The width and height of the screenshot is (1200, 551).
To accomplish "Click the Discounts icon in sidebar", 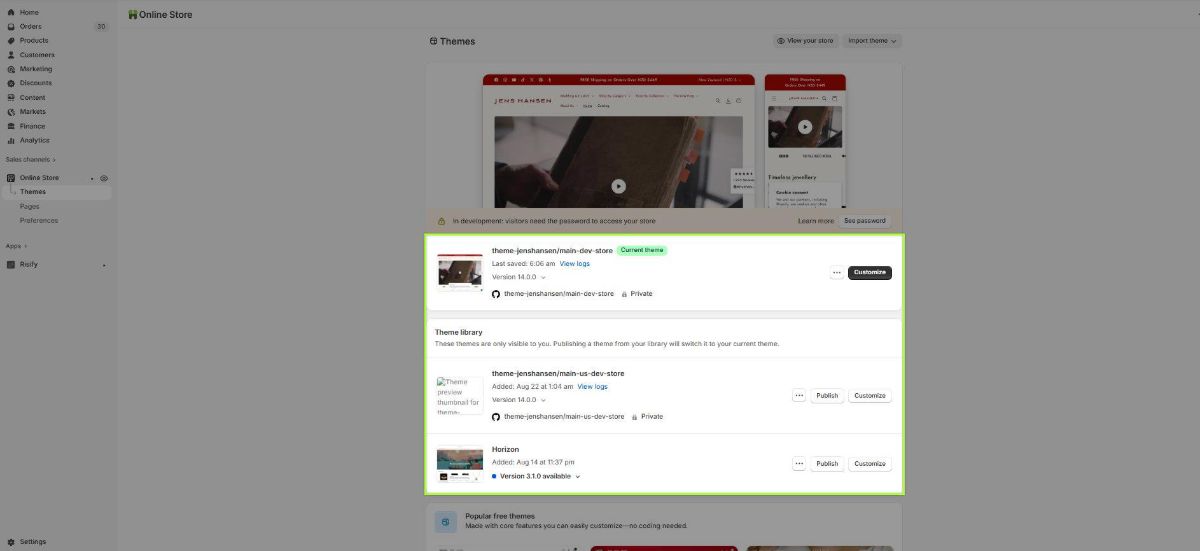I will point(10,83).
